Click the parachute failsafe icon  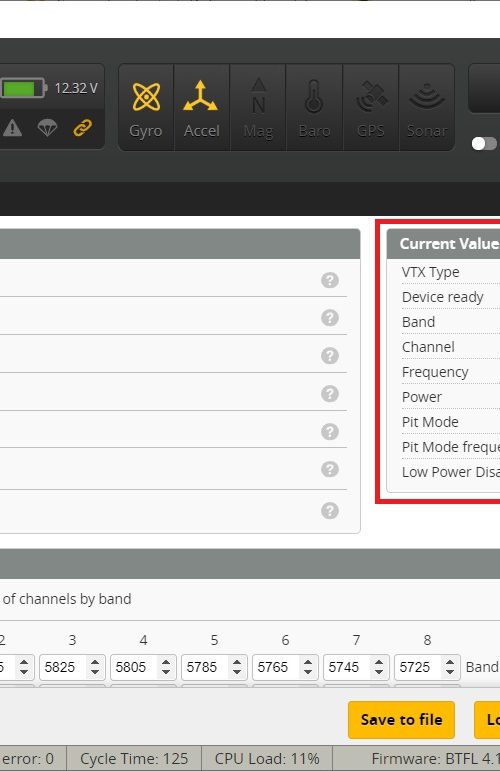pyautogui.click(x=47, y=128)
